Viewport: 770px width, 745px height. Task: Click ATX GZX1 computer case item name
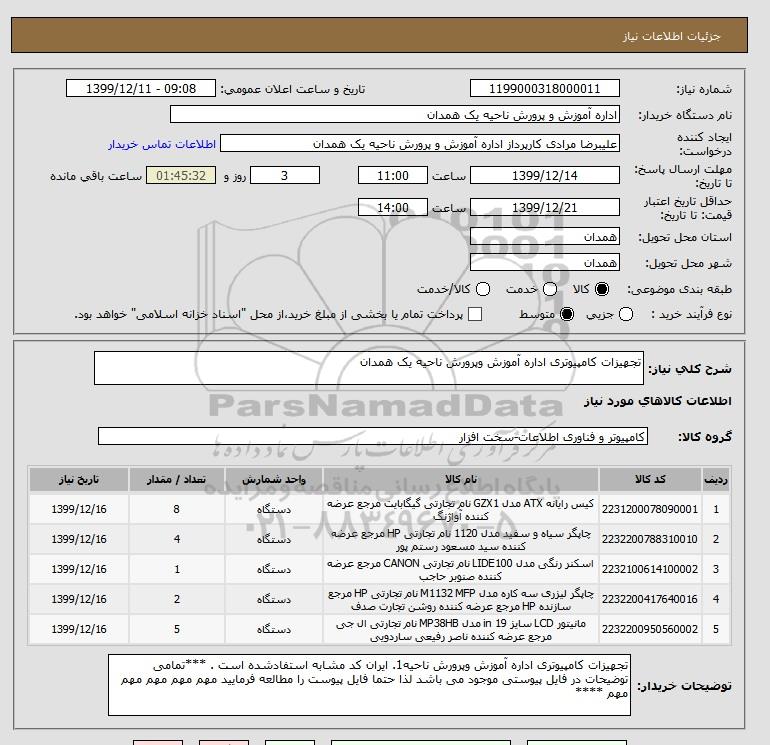tap(461, 510)
